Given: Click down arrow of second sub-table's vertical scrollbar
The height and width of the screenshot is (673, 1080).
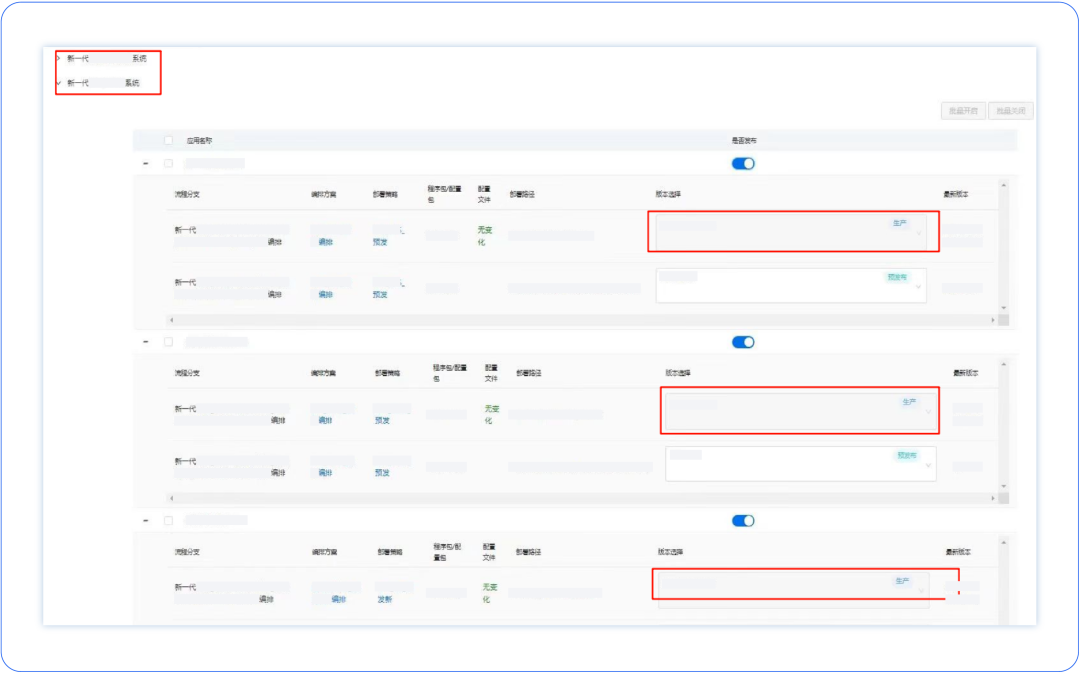Looking at the screenshot, I should 1004,486.
